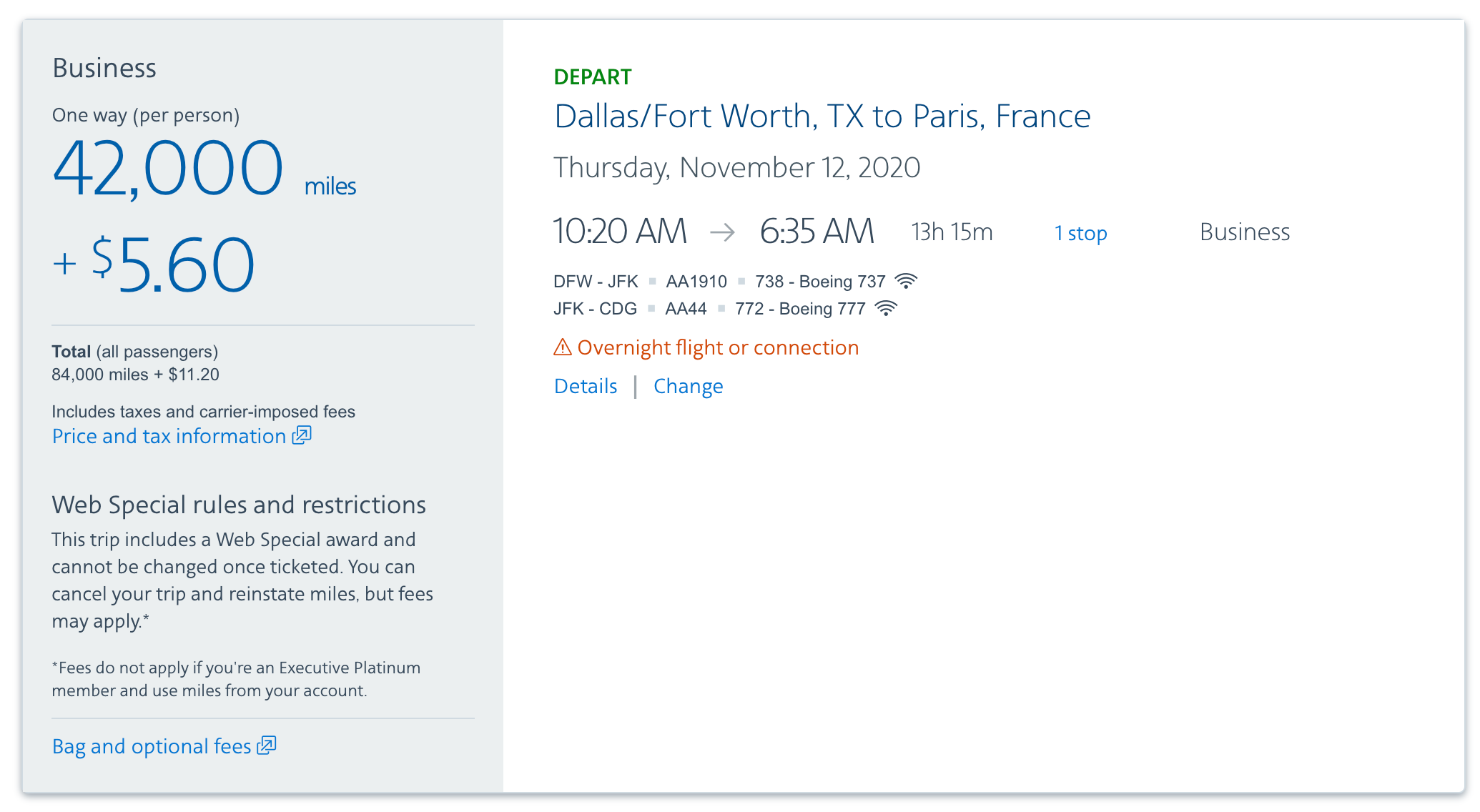Click the arrow between departure and arrival times
This screenshot has width=1480, height=812.
(x=722, y=232)
